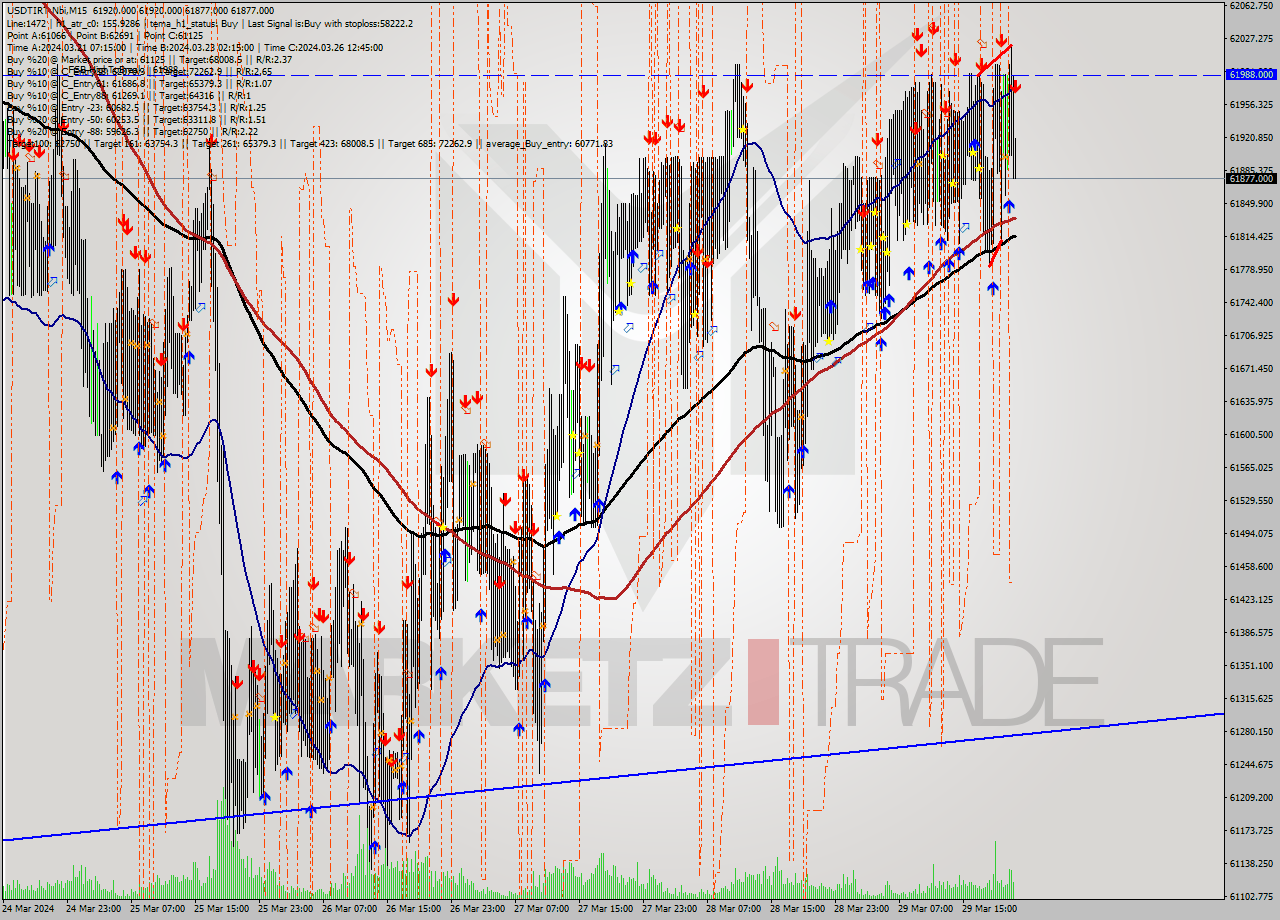Click the 61102.775 price axis label
Screen dimensions: 1280x920
(x=1251, y=896)
